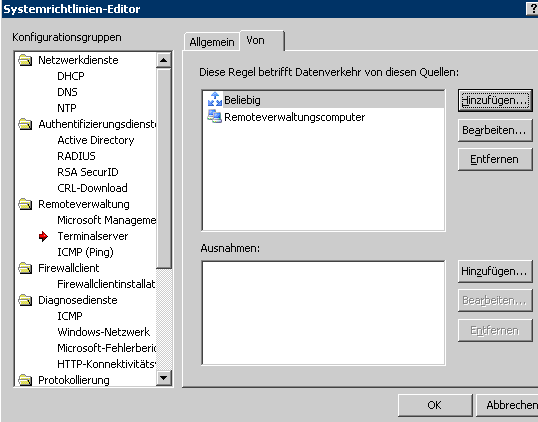Screen dimensions: 538x422
Task: Click the Remoteverwaltungscomputer computer icon
Action: [215, 117]
